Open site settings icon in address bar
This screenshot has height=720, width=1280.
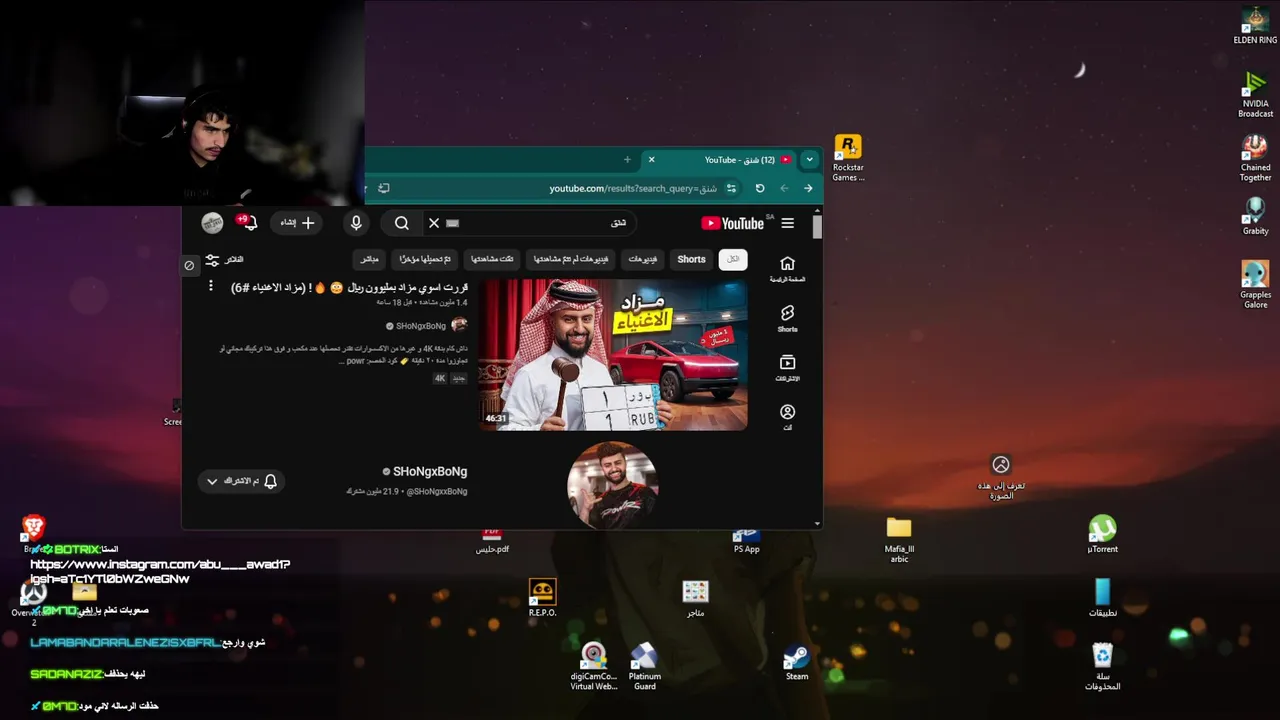[731, 188]
